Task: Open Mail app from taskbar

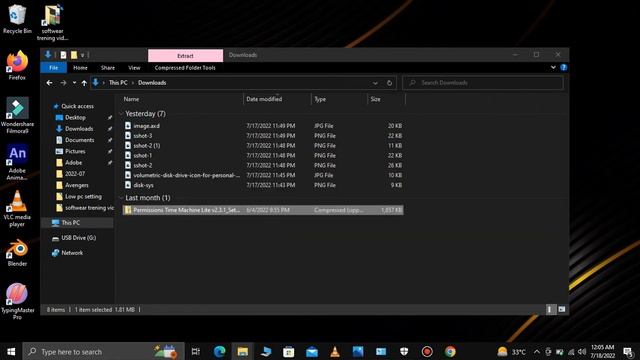Action: pos(312,351)
